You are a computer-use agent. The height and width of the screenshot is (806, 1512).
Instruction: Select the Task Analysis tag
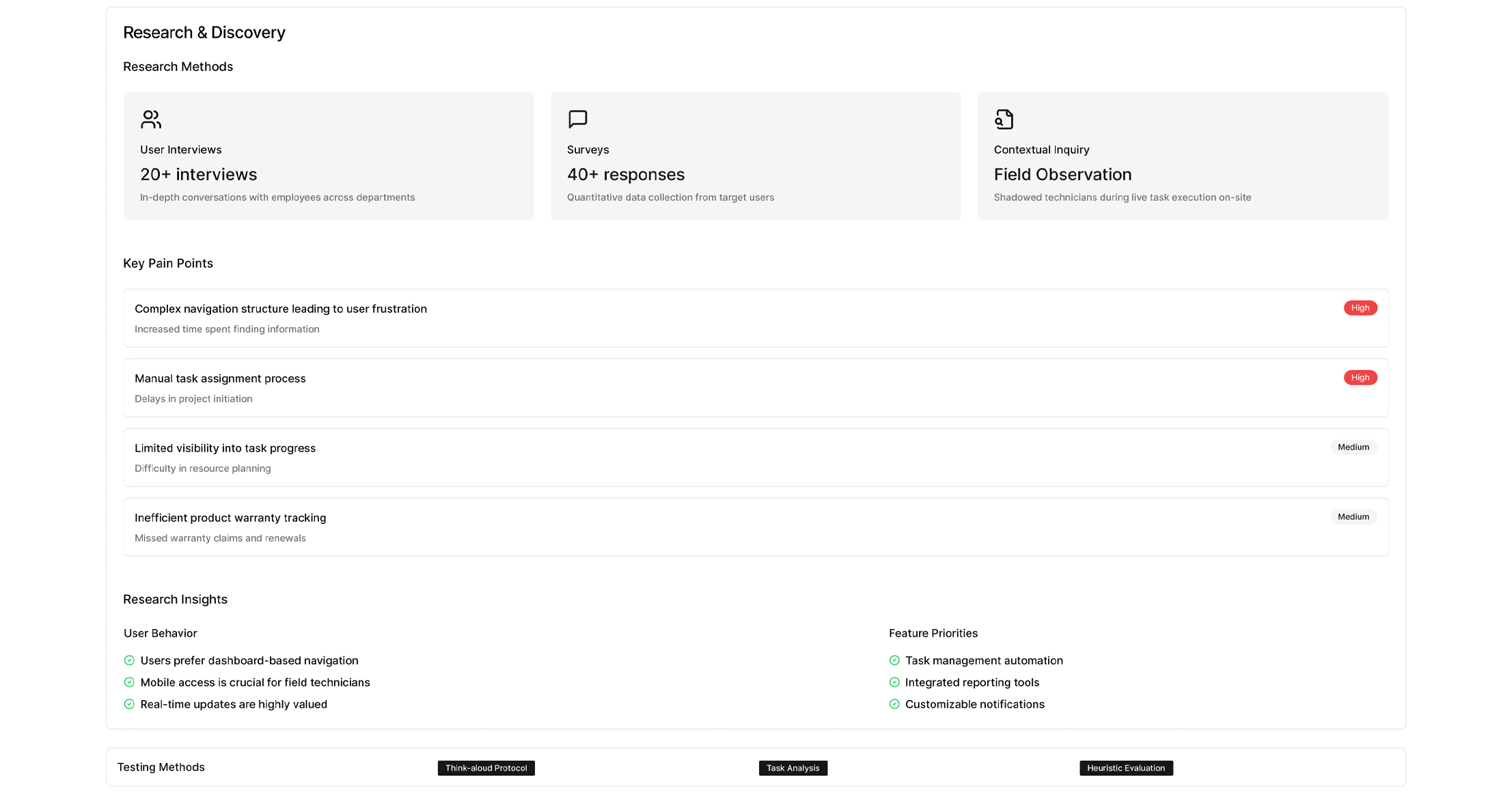[x=793, y=768]
